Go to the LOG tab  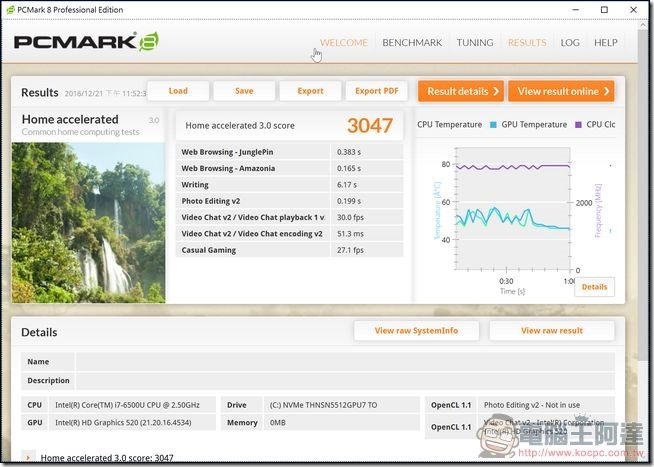[x=570, y=43]
